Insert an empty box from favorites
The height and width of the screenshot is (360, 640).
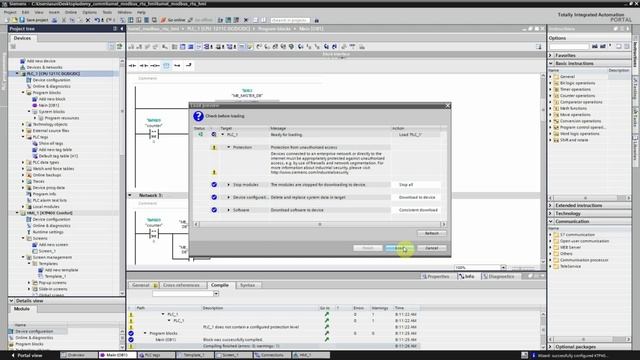166,65
